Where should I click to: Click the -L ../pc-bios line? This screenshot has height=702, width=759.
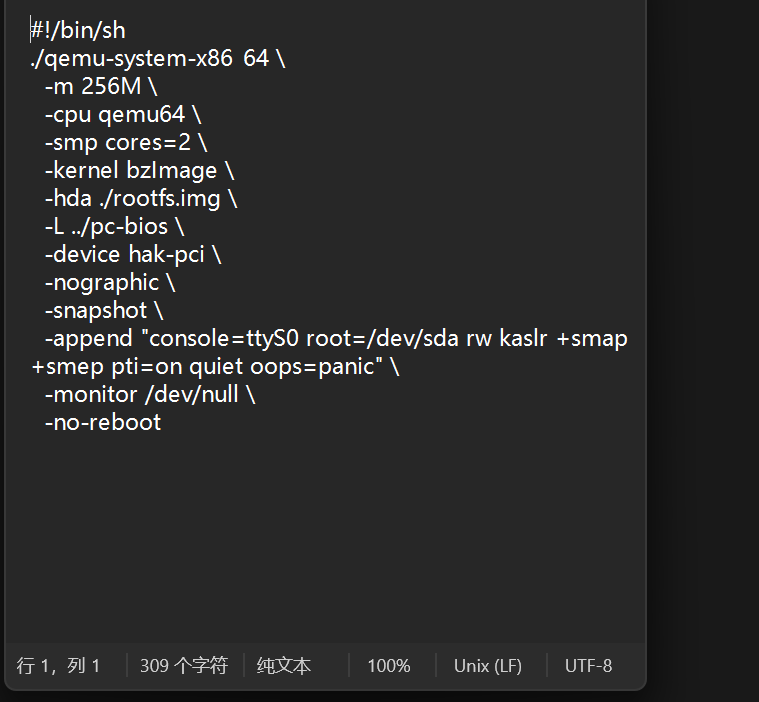point(114,227)
